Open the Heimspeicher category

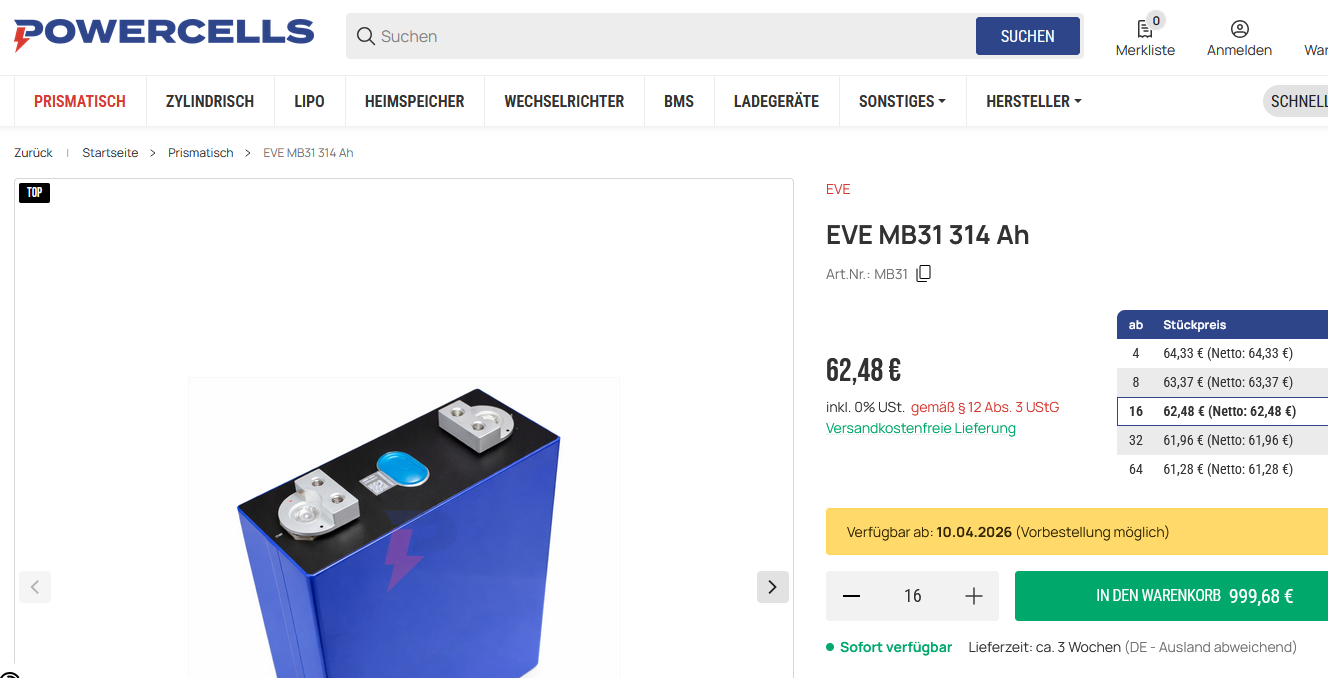click(414, 101)
